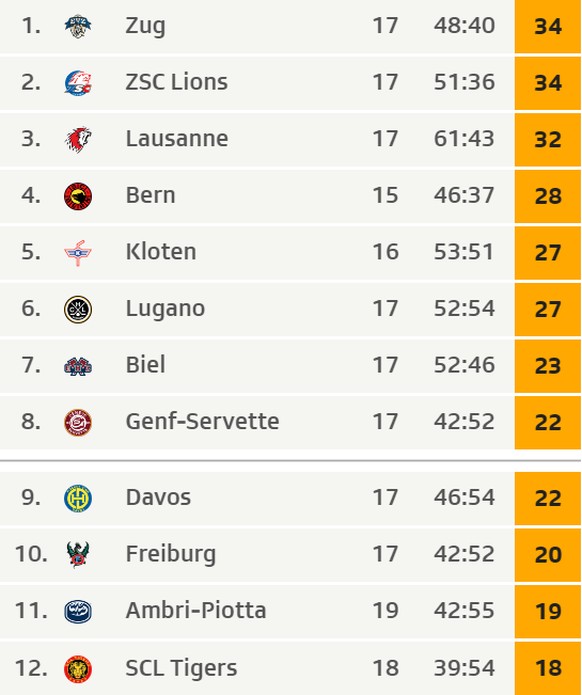Screen dimensions: 582x695
Task: Click the Genf-Servette team logo
Action: pos(78,422)
